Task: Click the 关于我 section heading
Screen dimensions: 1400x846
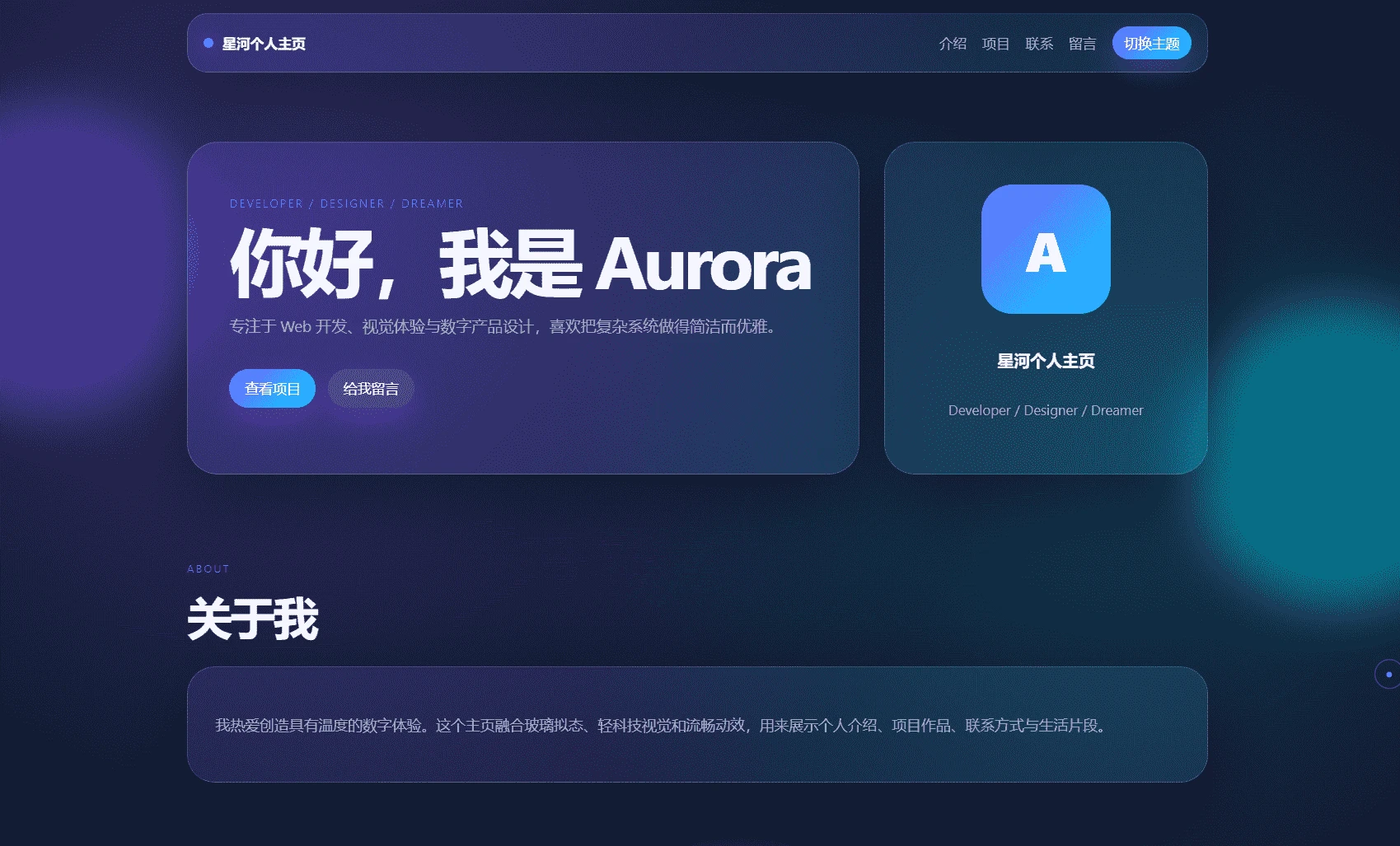Action: click(x=252, y=619)
